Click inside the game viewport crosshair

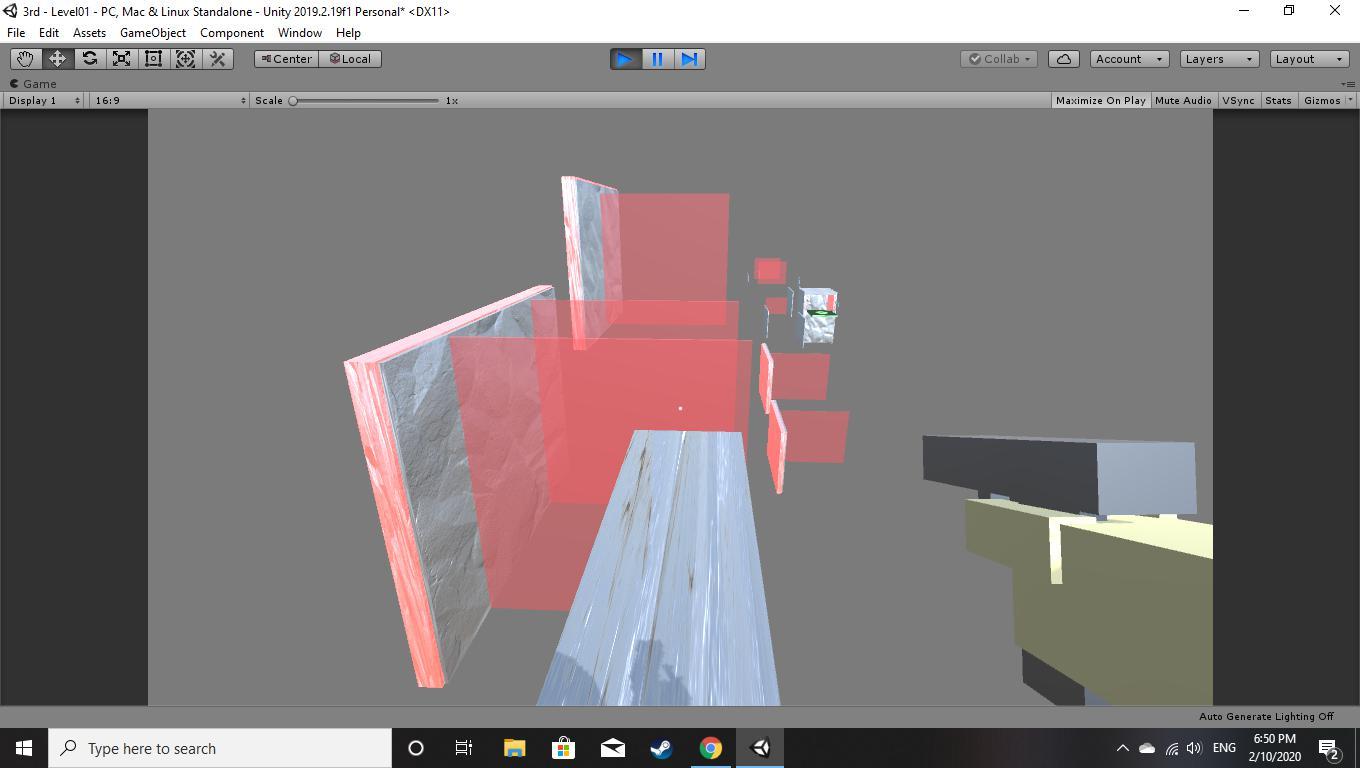point(680,408)
